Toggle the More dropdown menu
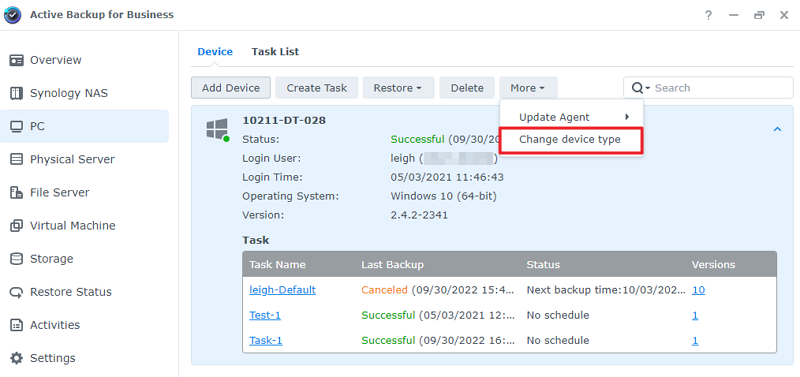Screen dimensions: 800x377 pyautogui.click(x=528, y=88)
